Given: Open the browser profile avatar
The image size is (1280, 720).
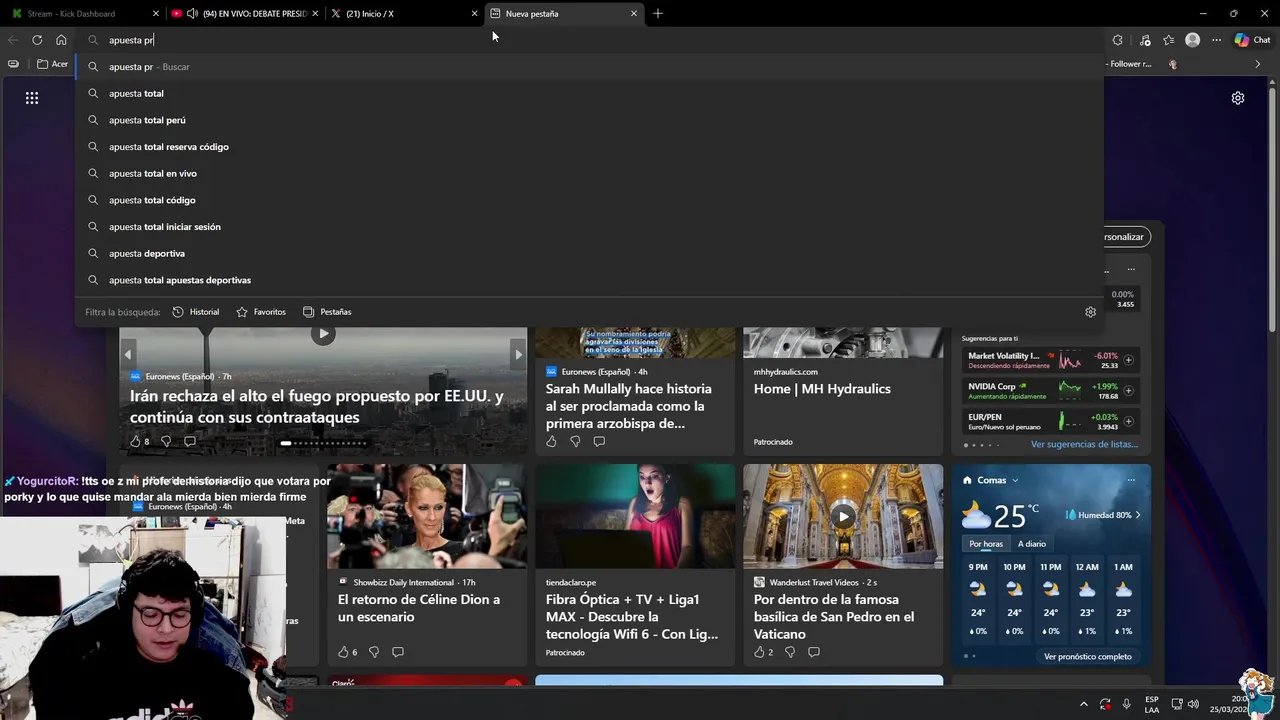Looking at the screenshot, I should tap(1192, 40).
